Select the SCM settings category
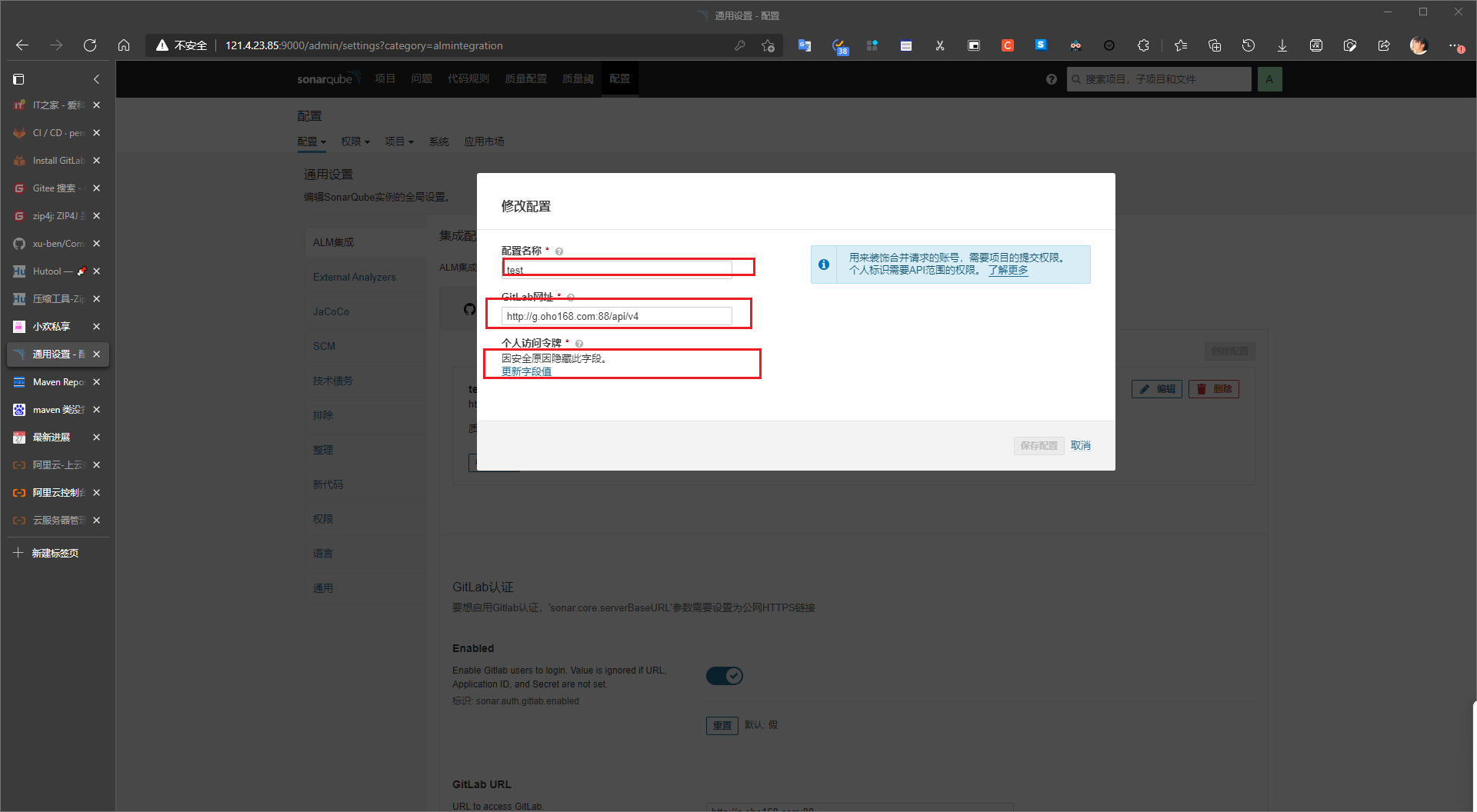This screenshot has width=1477, height=812. (x=324, y=345)
